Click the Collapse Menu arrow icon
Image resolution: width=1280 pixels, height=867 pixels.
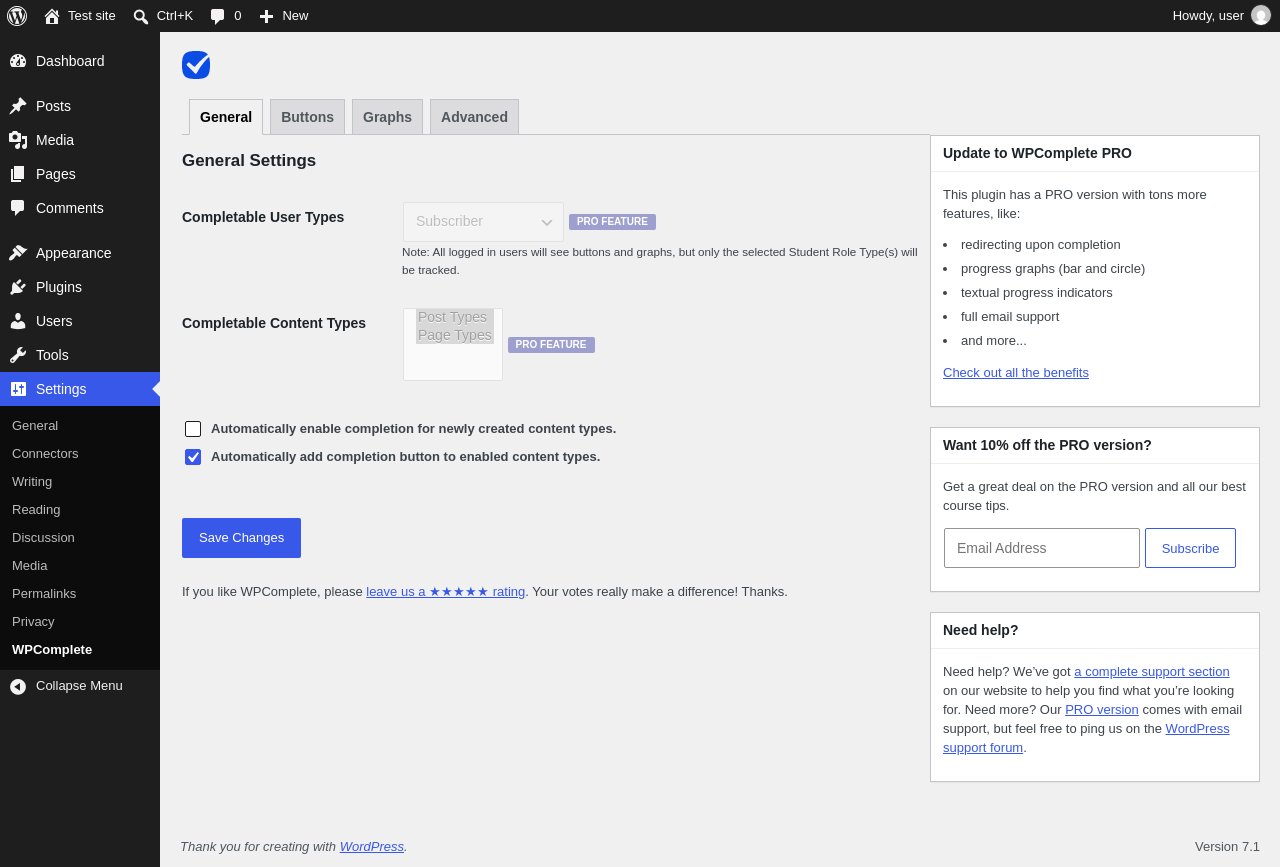[18, 686]
